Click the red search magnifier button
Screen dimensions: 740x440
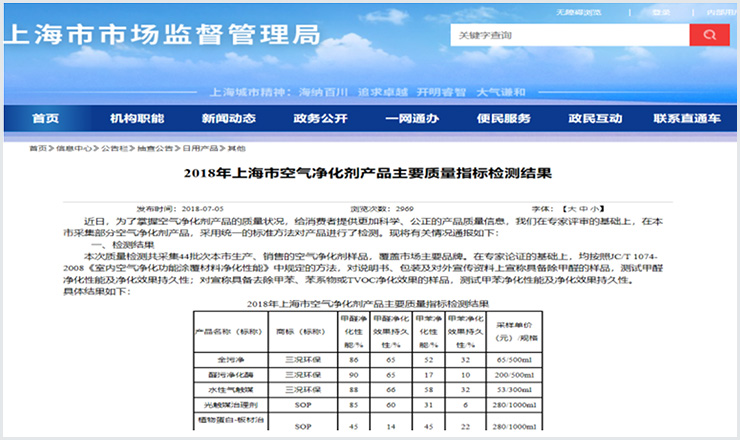point(709,35)
